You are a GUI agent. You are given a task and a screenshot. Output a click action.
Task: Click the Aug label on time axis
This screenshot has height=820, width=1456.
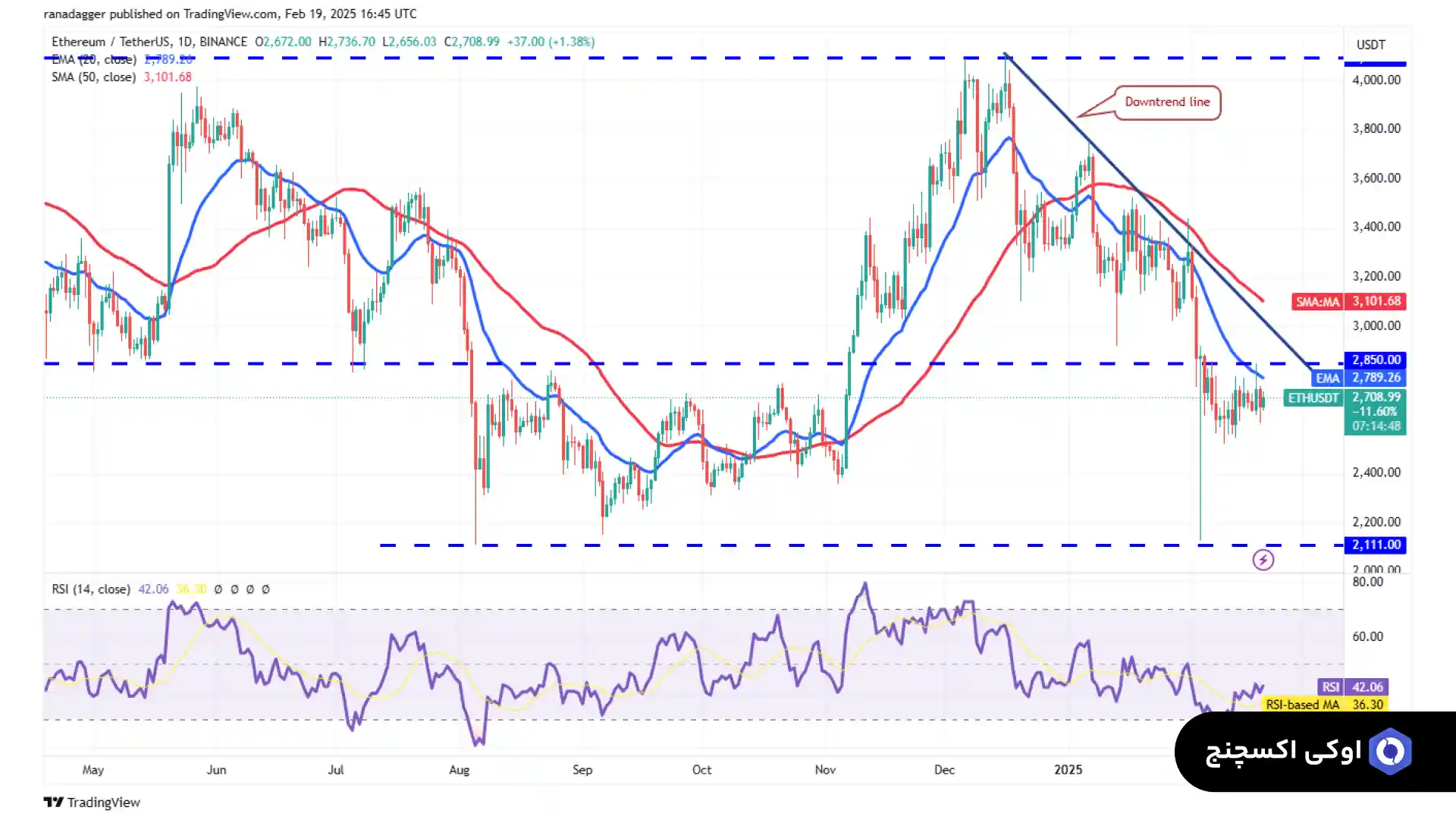[460, 769]
